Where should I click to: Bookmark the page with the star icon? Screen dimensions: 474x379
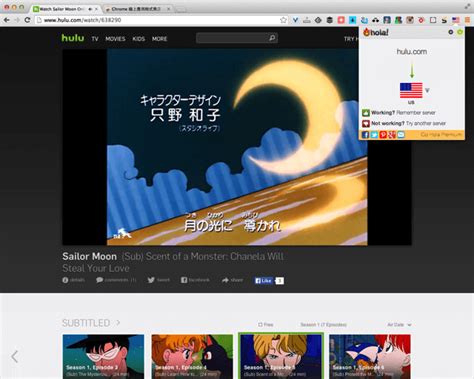click(x=283, y=20)
